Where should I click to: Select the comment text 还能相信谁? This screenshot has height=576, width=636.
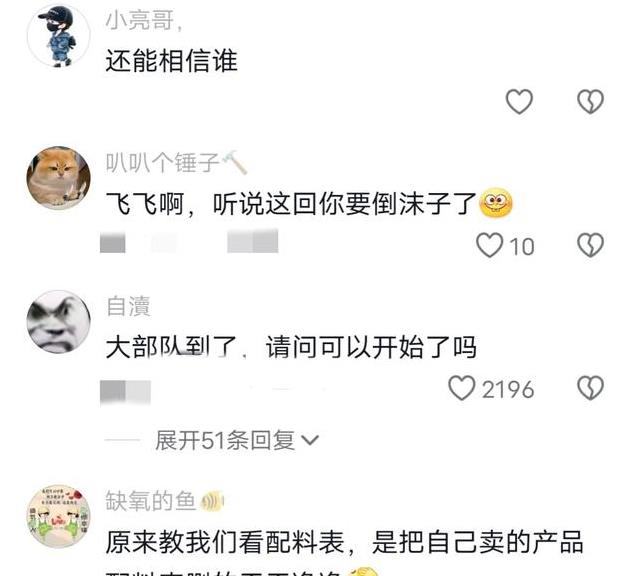tap(171, 61)
